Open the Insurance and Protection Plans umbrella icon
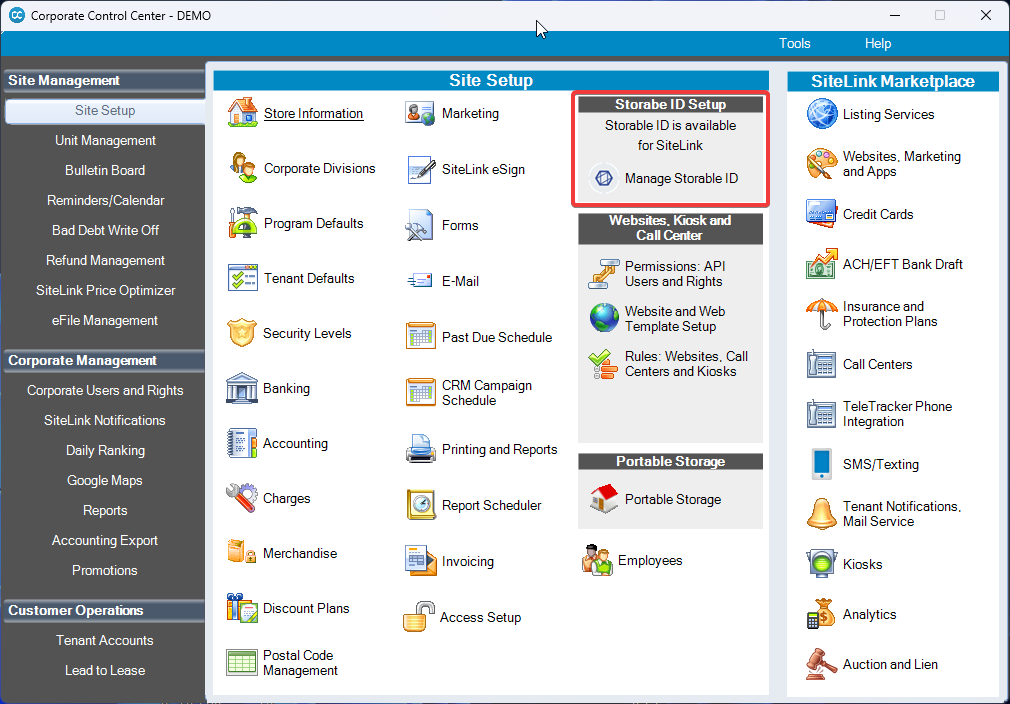Viewport: 1010px width, 704px height. coord(822,314)
